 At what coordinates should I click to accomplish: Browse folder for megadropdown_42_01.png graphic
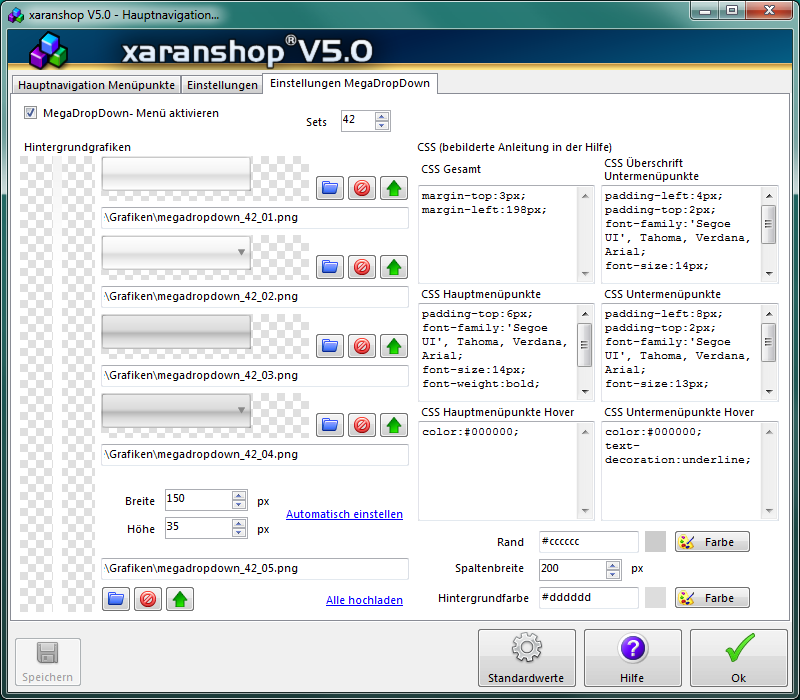[330, 188]
